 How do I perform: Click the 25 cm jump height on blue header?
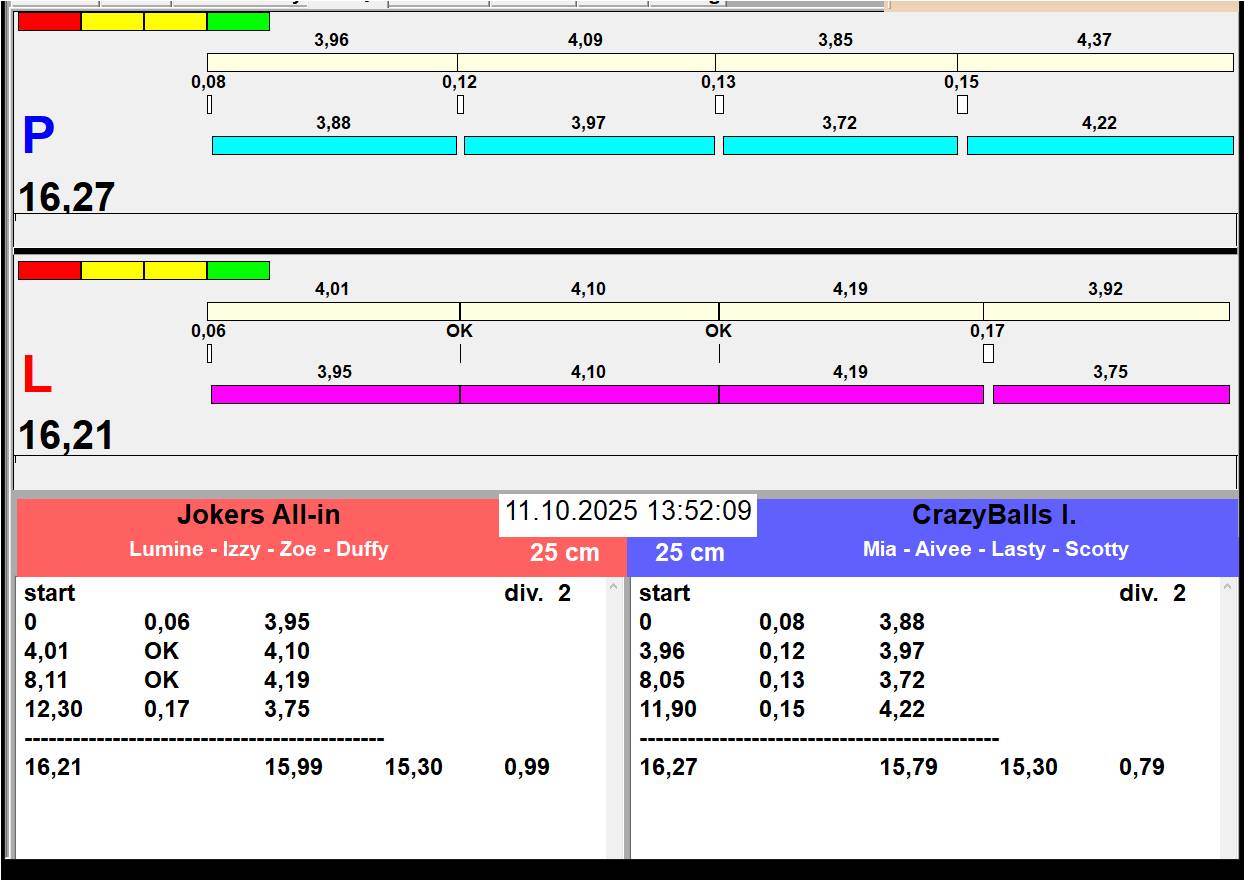point(690,553)
